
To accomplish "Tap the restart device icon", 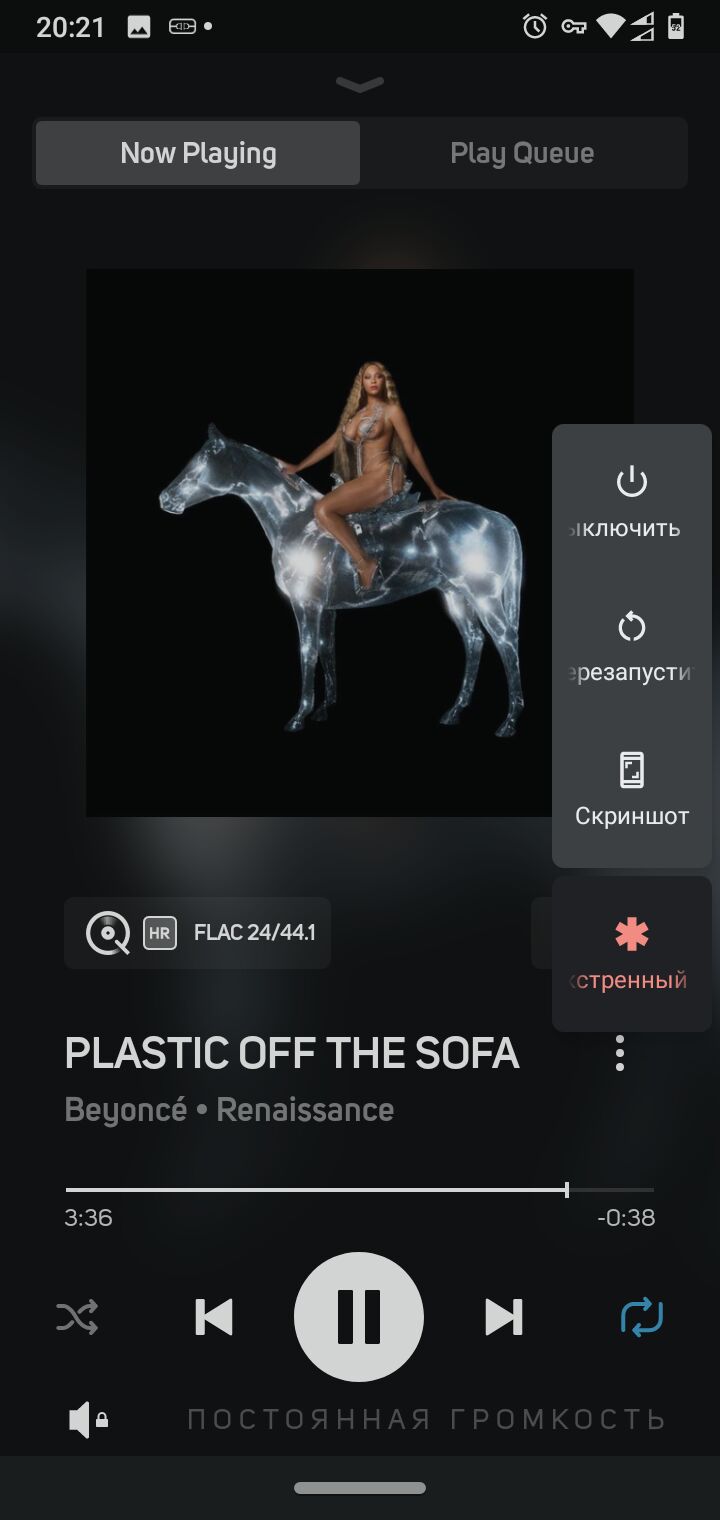I will (x=632, y=627).
